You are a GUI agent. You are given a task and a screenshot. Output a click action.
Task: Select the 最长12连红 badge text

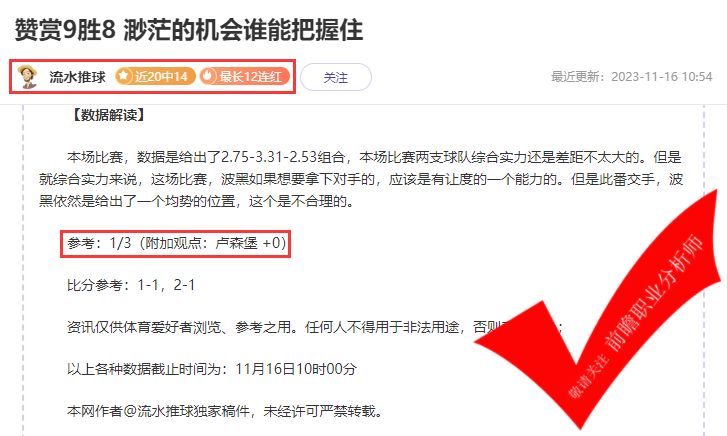251,77
